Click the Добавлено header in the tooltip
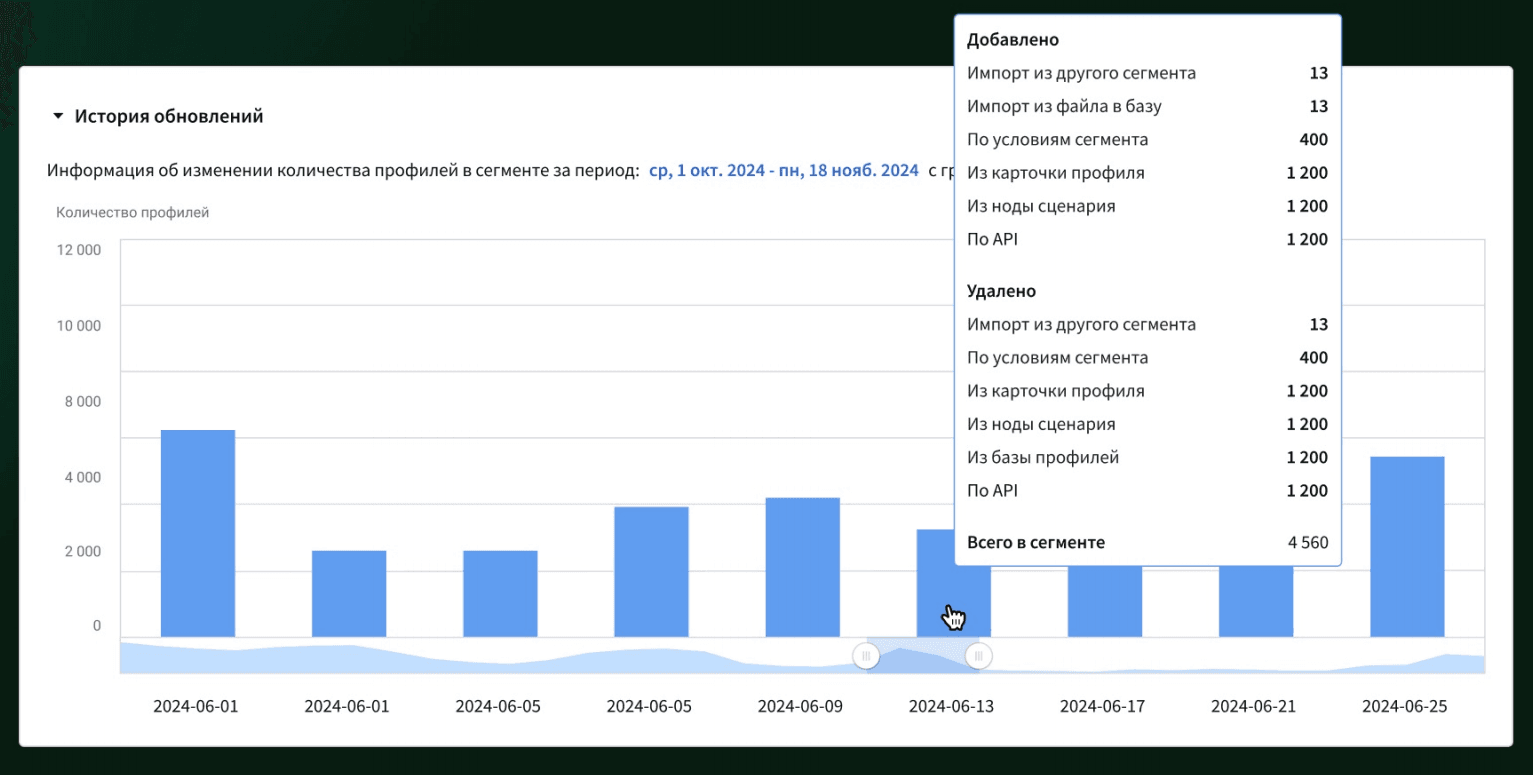 pos(1011,40)
